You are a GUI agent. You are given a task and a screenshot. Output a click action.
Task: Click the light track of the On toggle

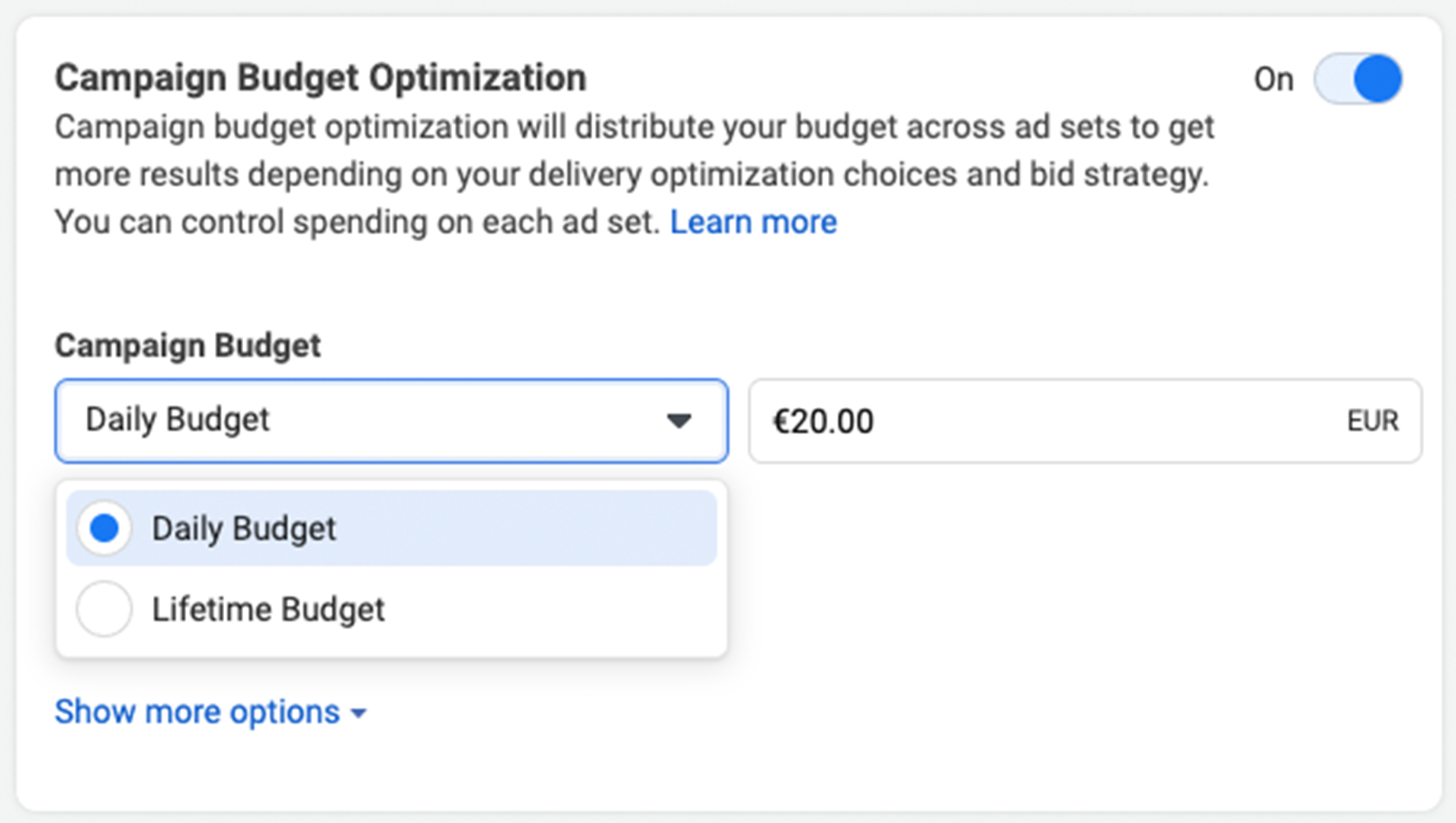click(1333, 79)
